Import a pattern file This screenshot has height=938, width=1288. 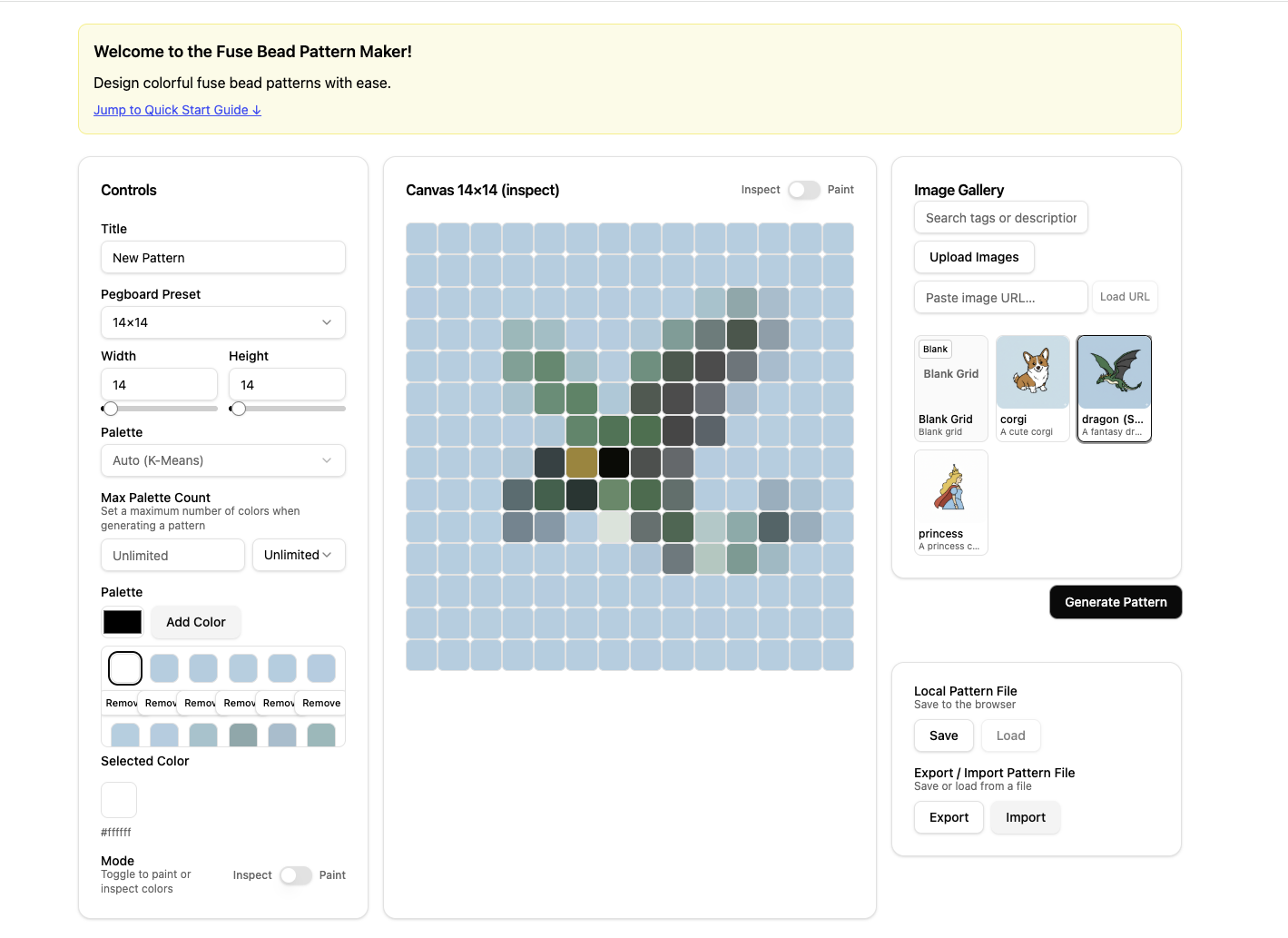pyautogui.click(x=1025, y=817)
